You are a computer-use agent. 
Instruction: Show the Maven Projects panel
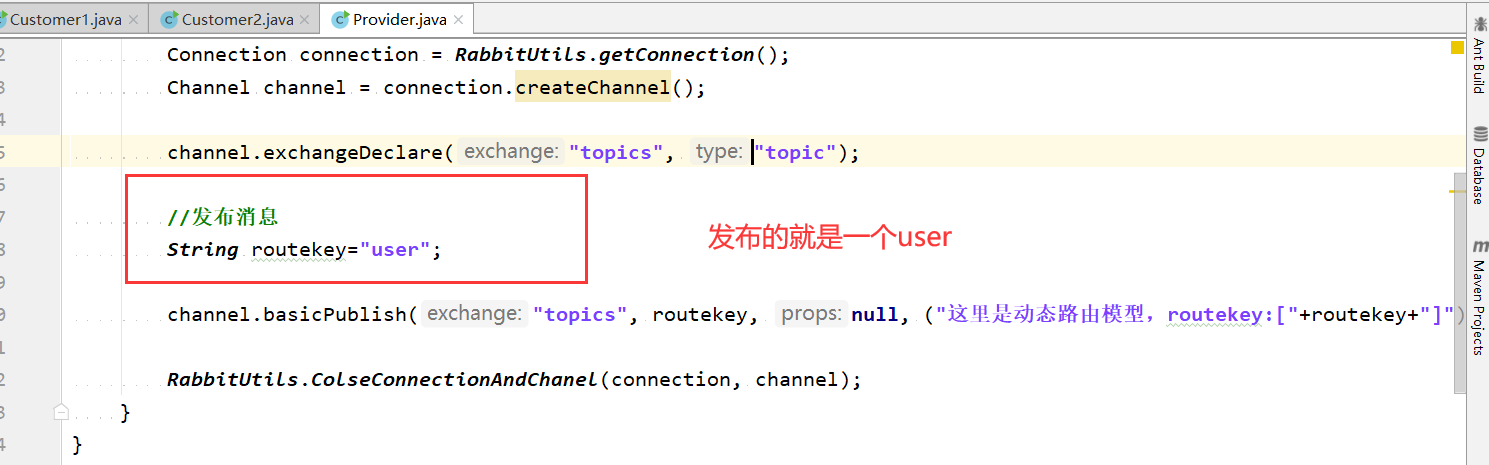1478,298
